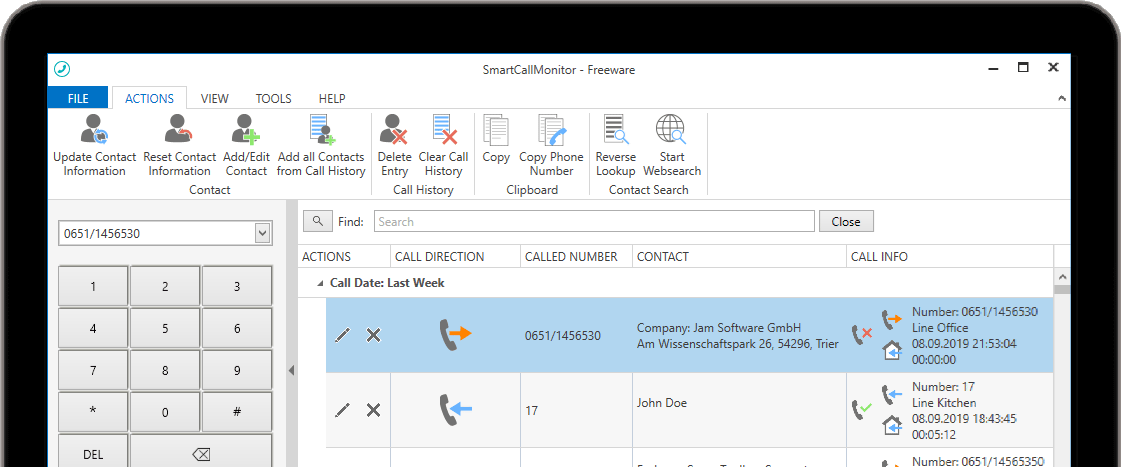Dial digit 3 on keypad
Viewport: 1121px width, 467px height.
237,286
